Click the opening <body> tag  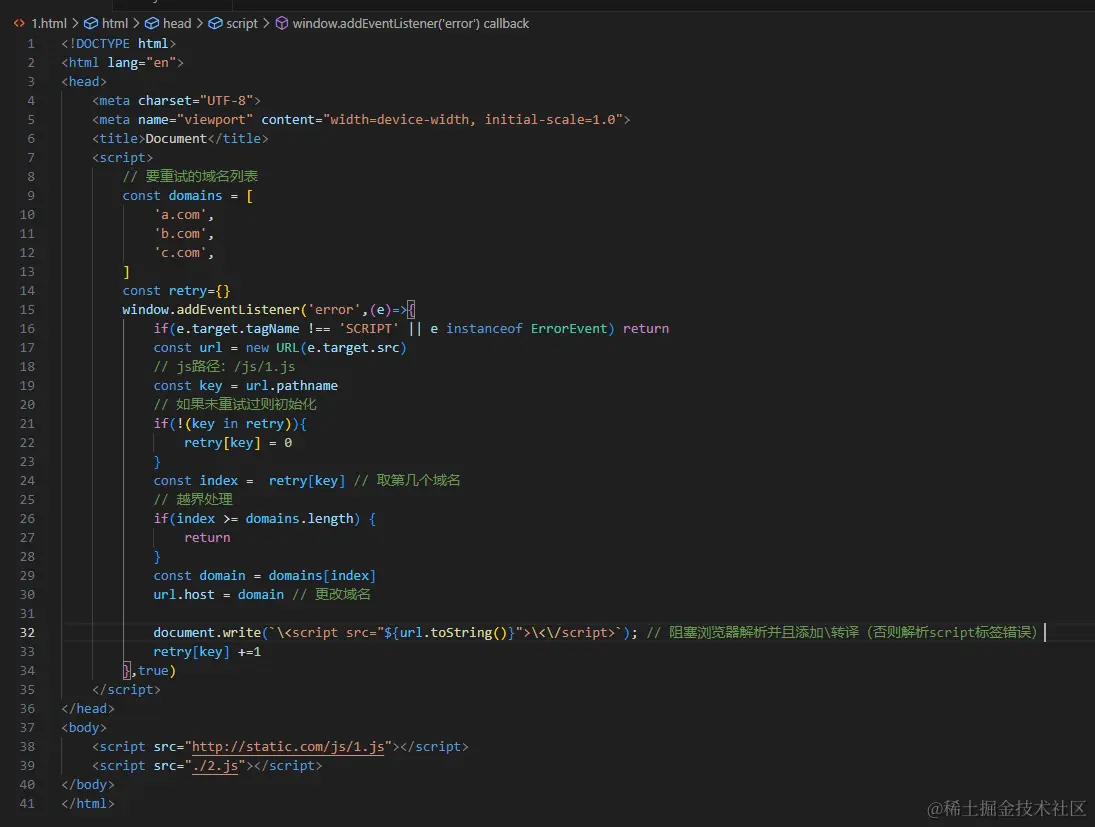(84, 728)
